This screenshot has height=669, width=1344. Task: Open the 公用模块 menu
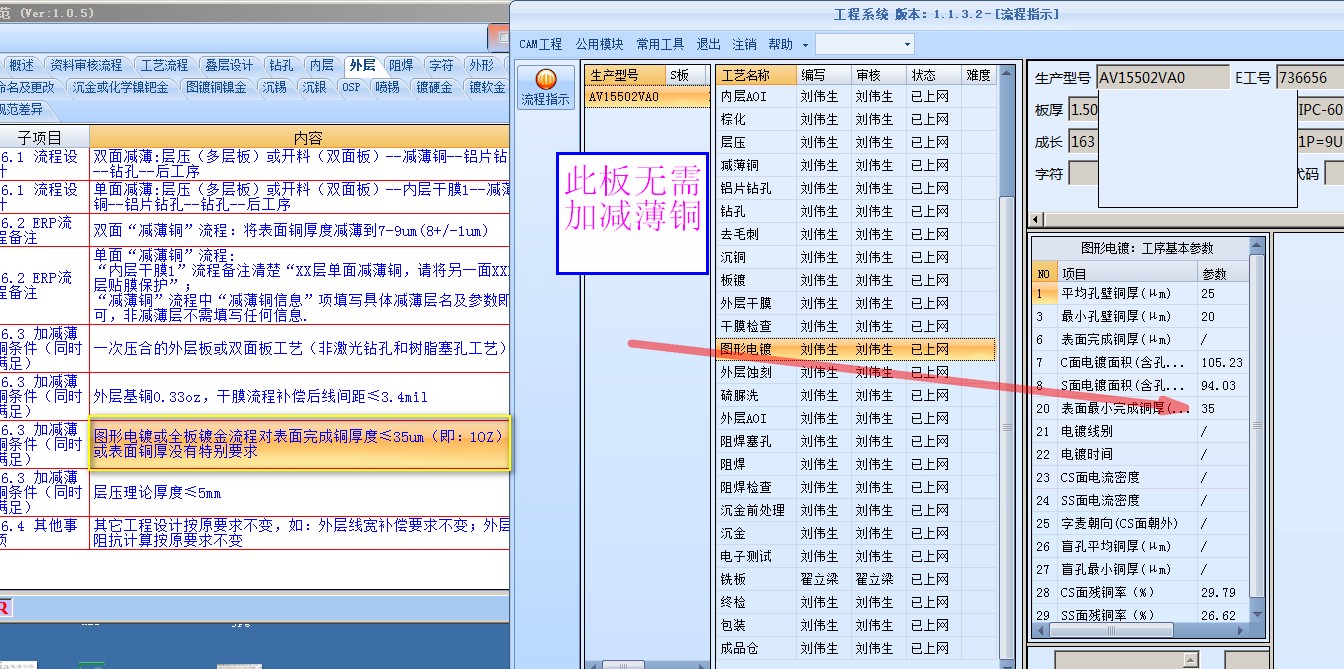click(x=599, y=44)
